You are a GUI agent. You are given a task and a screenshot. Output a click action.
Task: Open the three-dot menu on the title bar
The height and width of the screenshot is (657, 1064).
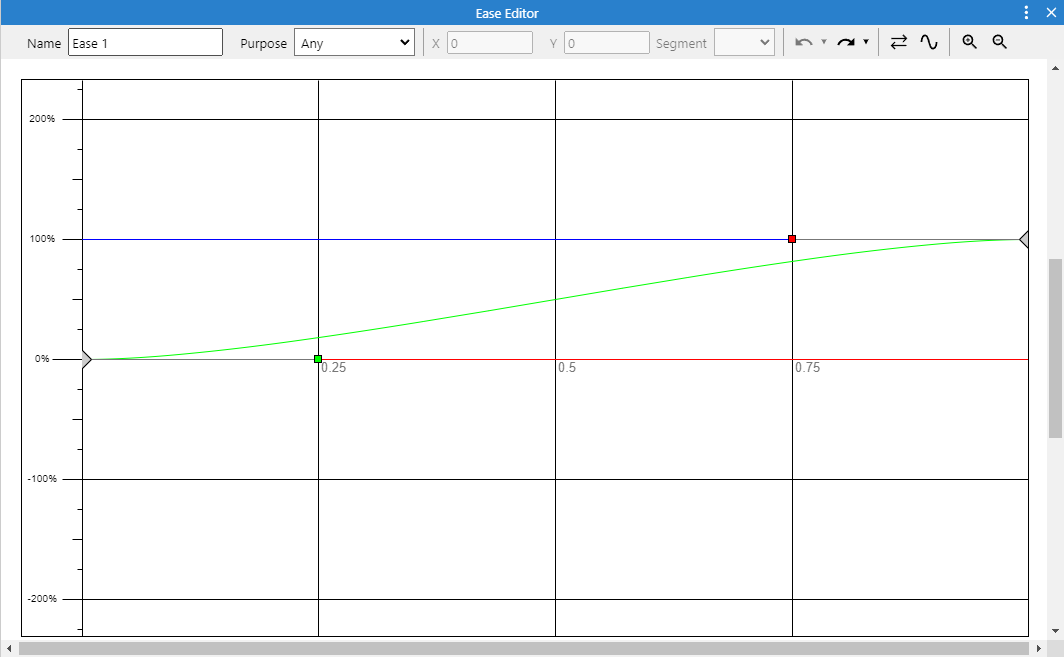pyautogui.click(x=1025, y=12)
